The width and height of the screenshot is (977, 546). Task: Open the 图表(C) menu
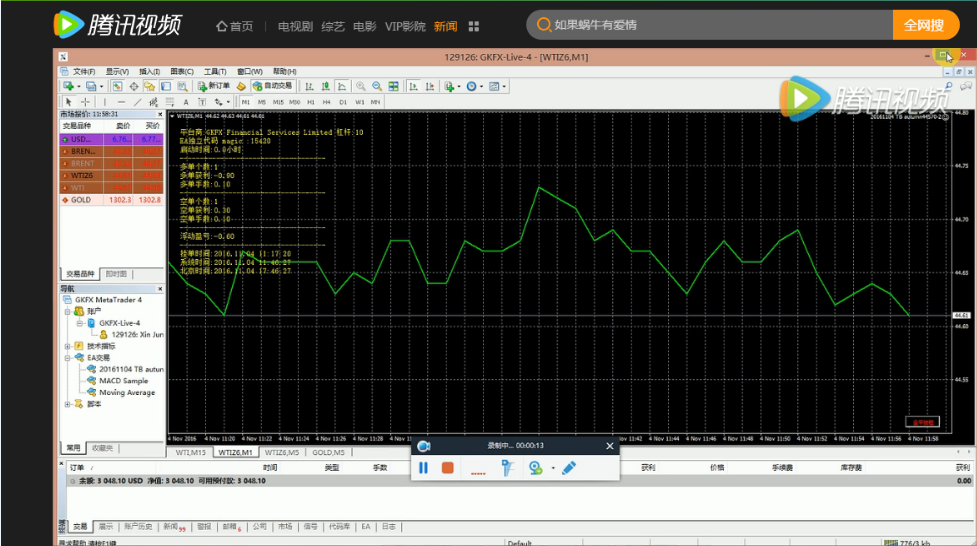(x=182, y=72)
